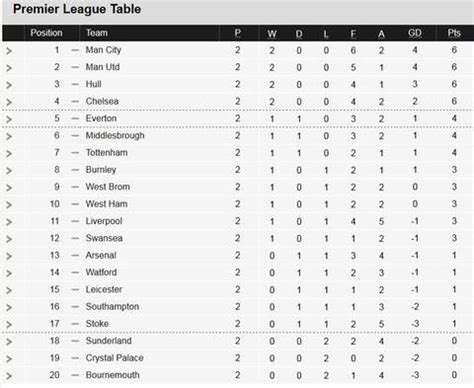
Task: Select the Team column header
Action: pos(97,33)
